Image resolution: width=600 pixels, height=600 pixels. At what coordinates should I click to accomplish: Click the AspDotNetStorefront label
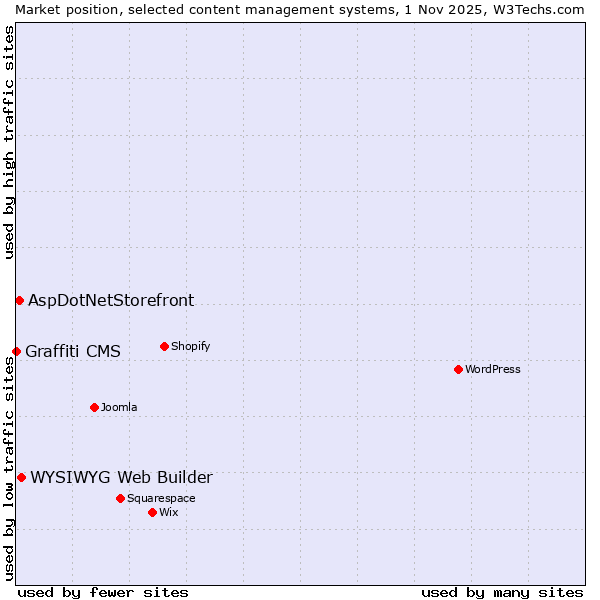click(x=111, y=300)
